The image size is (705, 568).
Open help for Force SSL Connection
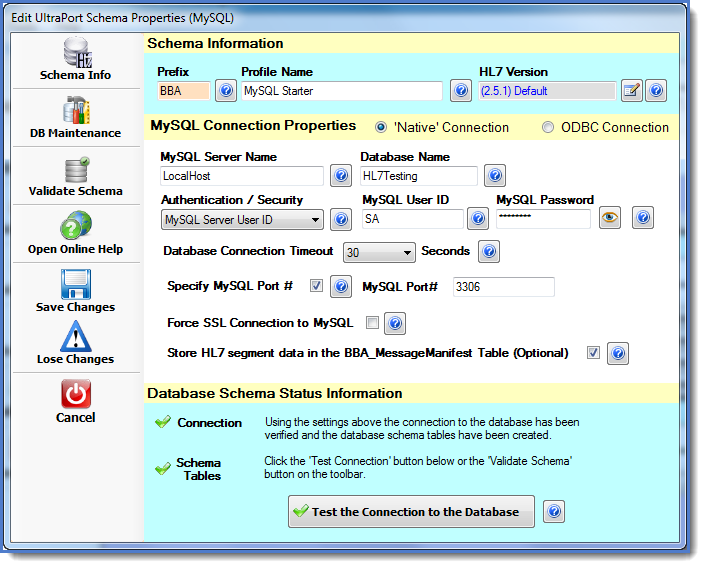[x=395, y=323]
